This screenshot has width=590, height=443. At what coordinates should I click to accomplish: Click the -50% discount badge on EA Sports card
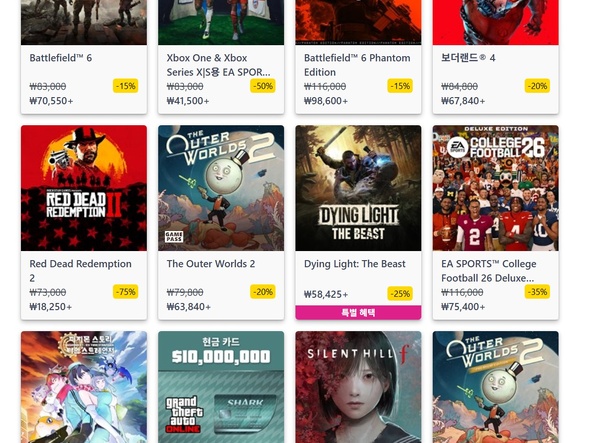(x=263, y=86)
